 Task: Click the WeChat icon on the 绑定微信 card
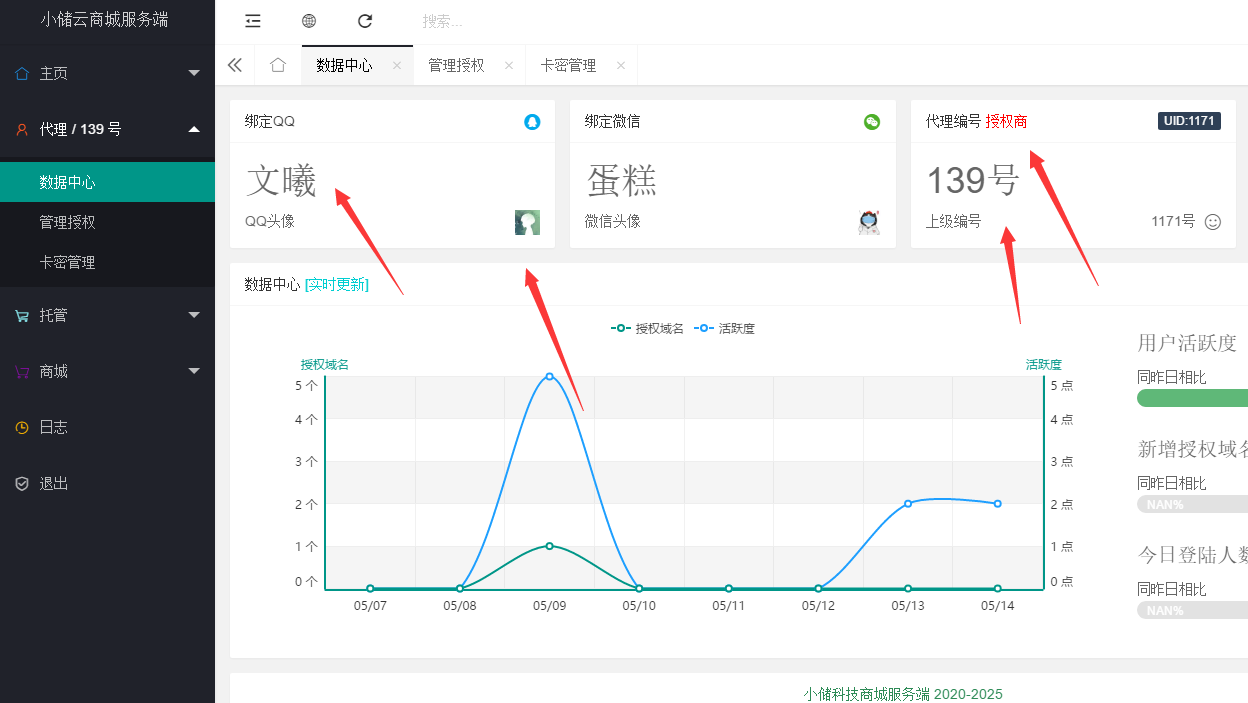pos(871,121)
